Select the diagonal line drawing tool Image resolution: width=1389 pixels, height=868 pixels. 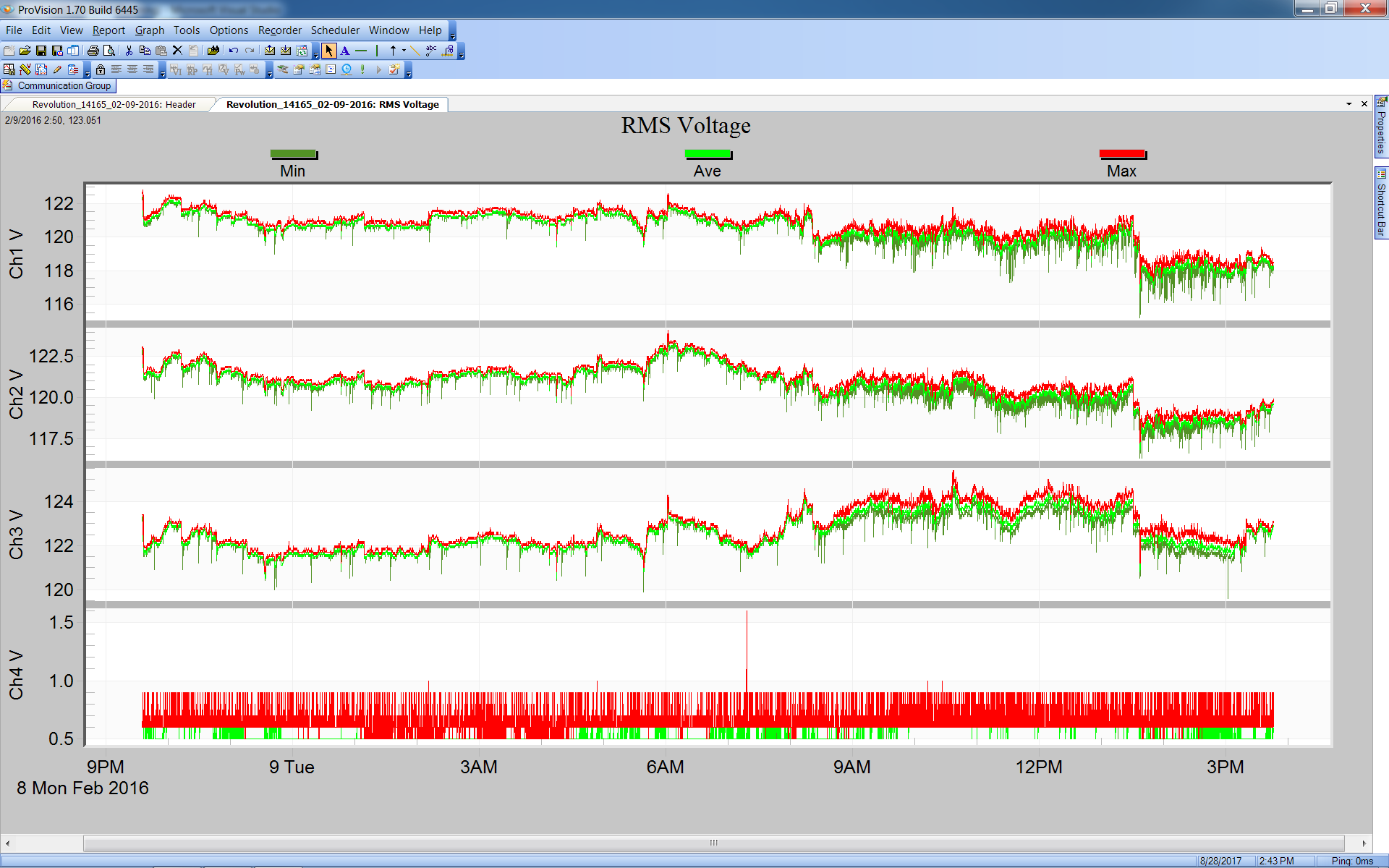[415, 51]
